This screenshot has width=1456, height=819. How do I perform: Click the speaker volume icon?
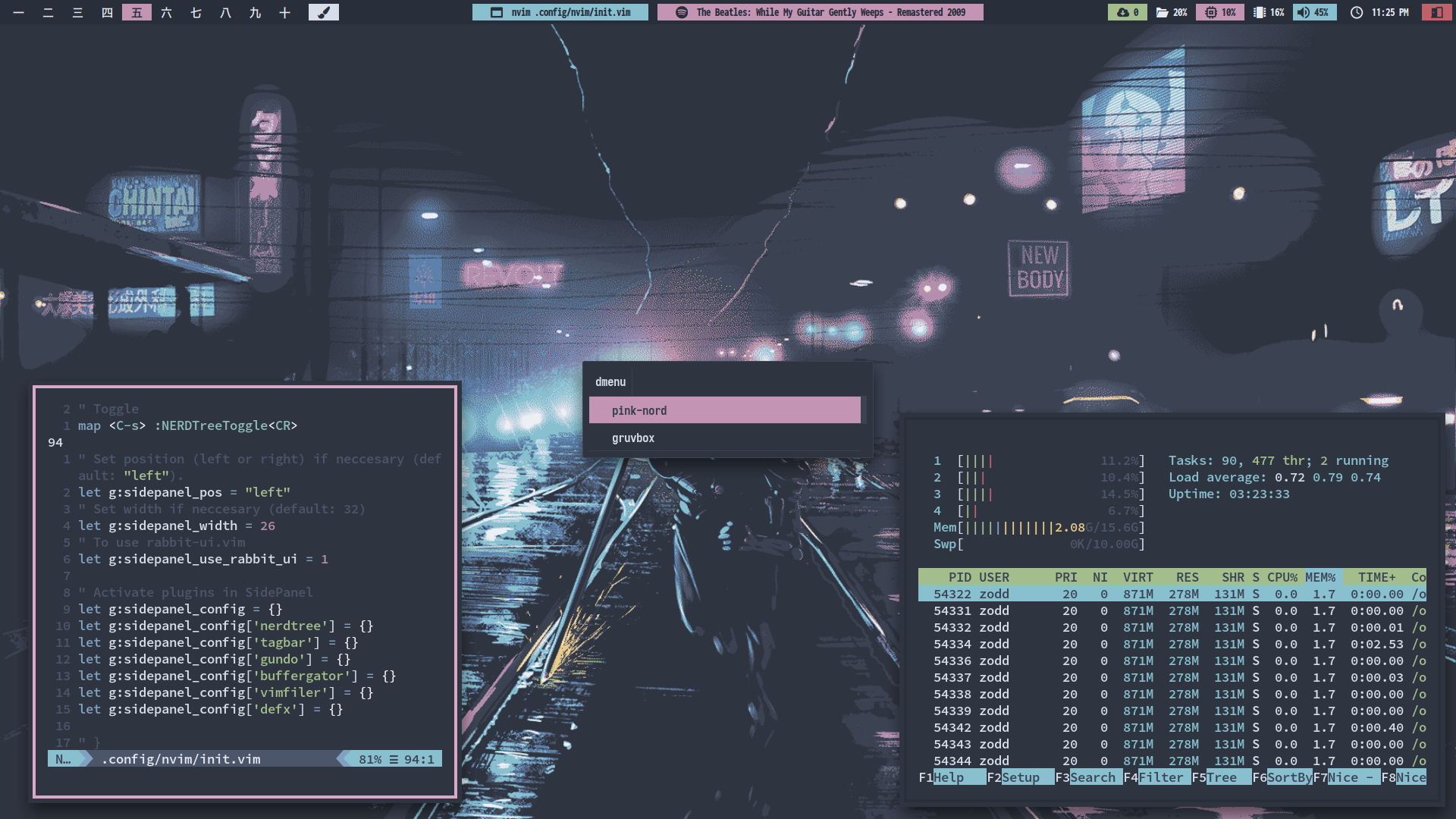pos(1304,12)
